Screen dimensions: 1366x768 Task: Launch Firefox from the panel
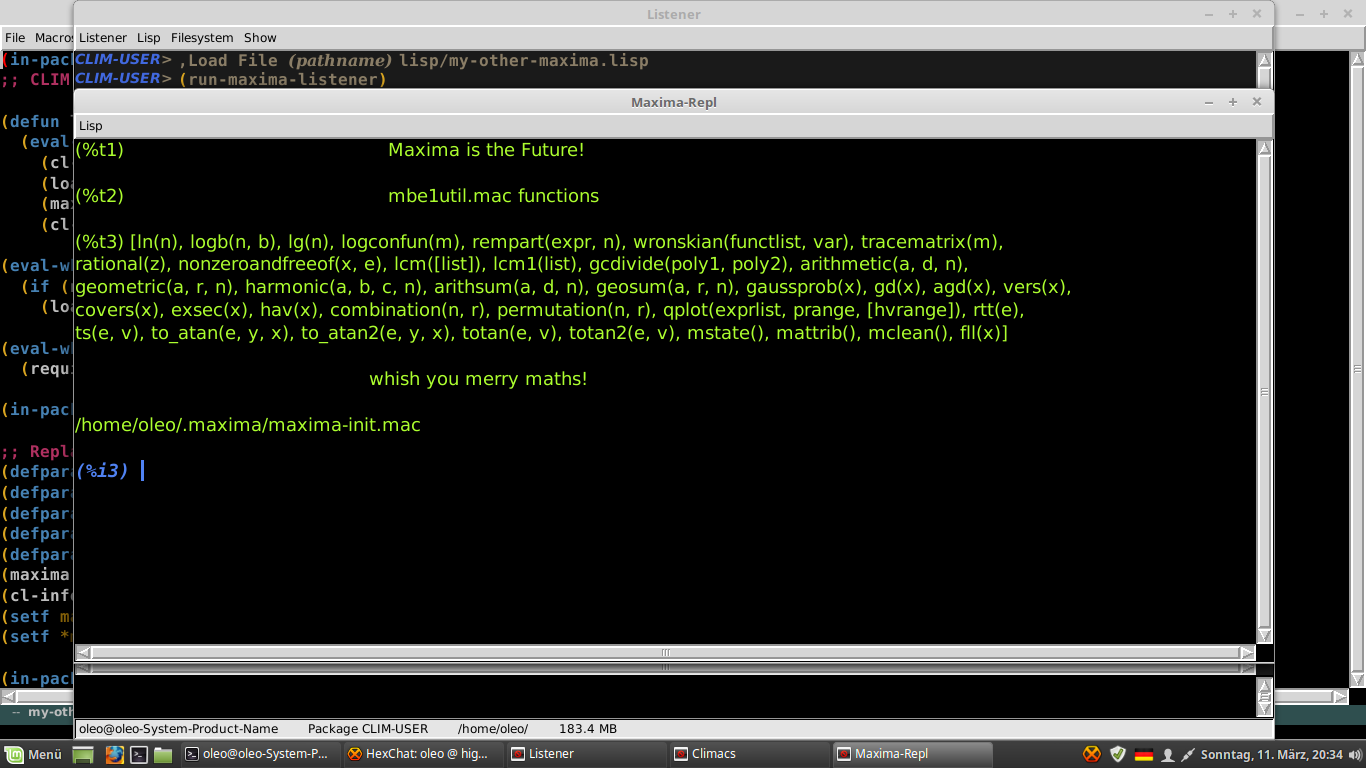tap(115, 754)
